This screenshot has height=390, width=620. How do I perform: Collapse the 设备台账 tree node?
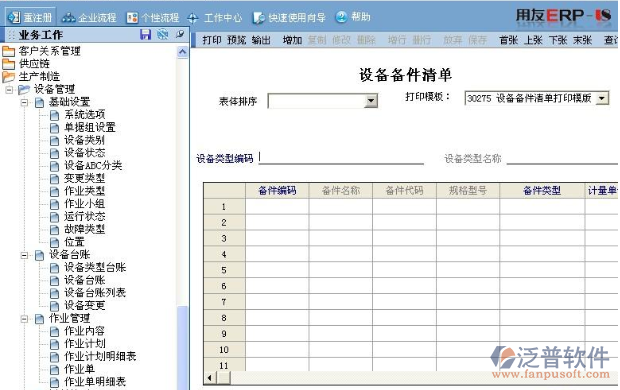pos(25,256)
